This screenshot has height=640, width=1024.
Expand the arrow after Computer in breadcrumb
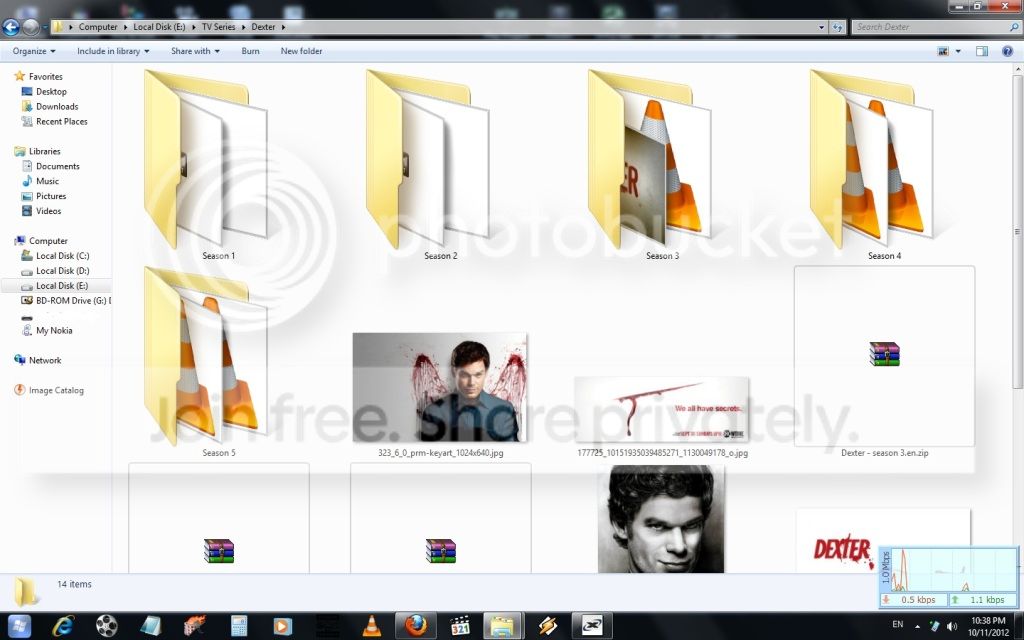coord(124,27)
